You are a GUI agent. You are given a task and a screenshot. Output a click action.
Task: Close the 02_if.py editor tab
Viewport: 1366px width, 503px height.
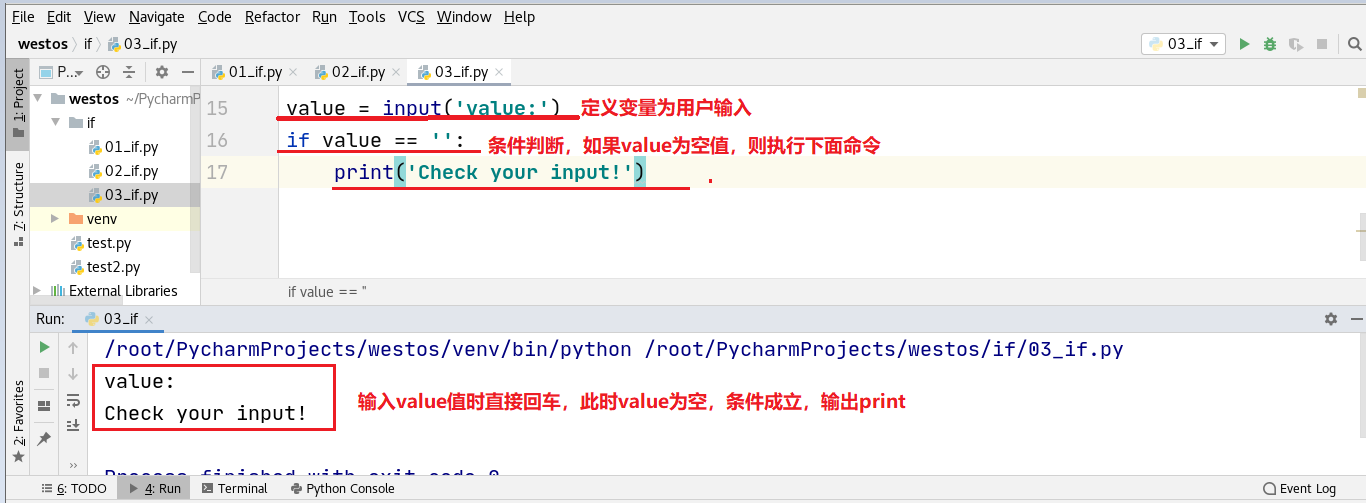tap(395, 72)
